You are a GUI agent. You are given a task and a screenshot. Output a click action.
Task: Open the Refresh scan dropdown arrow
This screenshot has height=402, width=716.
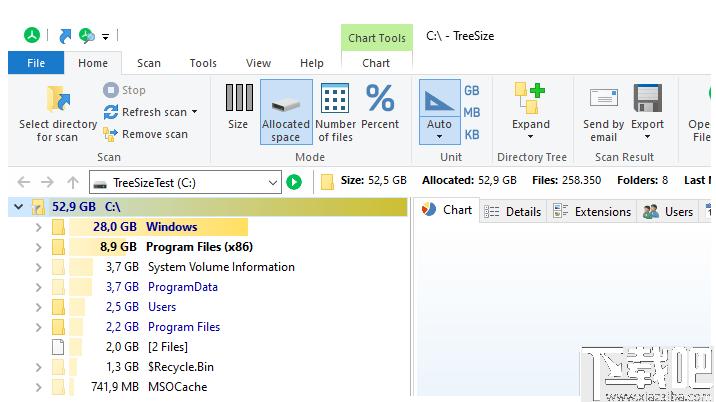click(195, 112)
